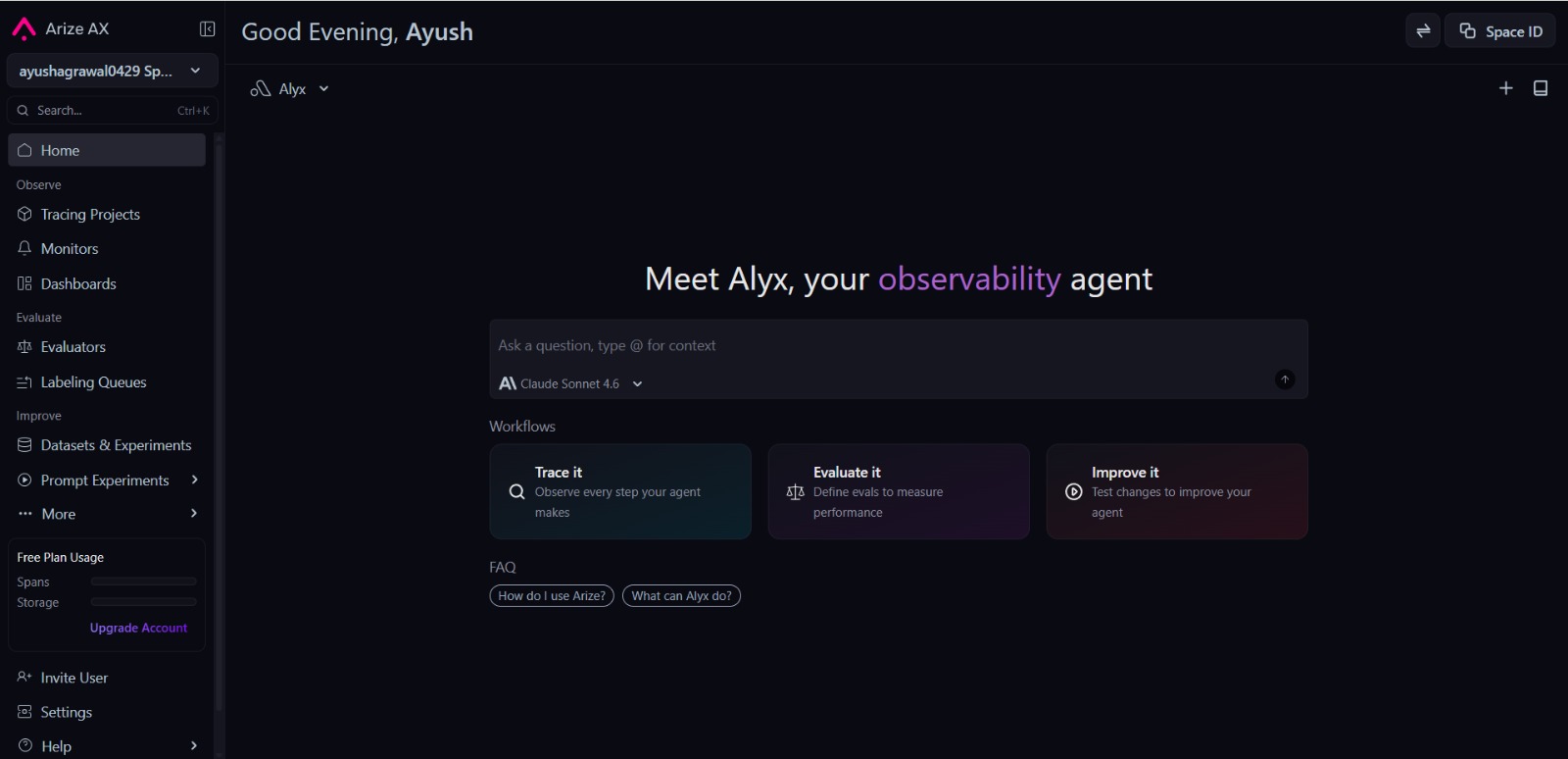This screenshot has height=759, width=1568.
Task: Open the Alyx agent dropdown
Action: pos(290,89)
